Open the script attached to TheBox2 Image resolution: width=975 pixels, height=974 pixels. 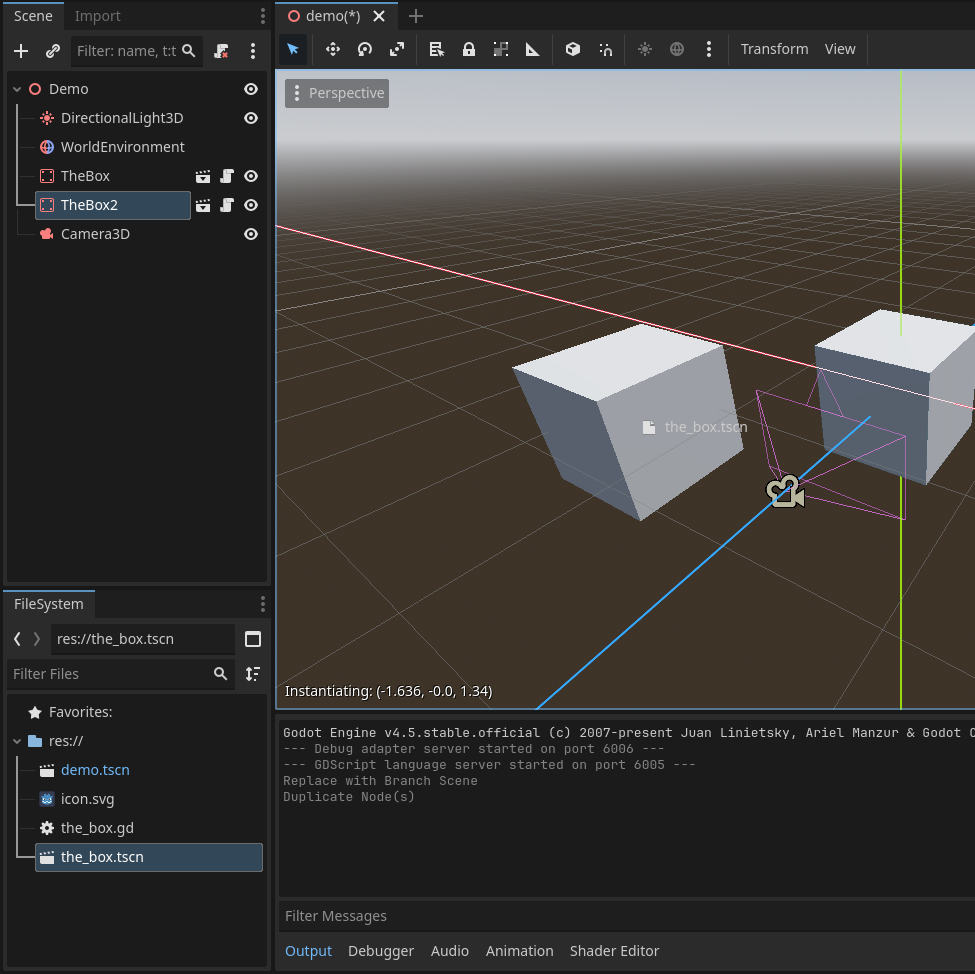pos(227,205)
